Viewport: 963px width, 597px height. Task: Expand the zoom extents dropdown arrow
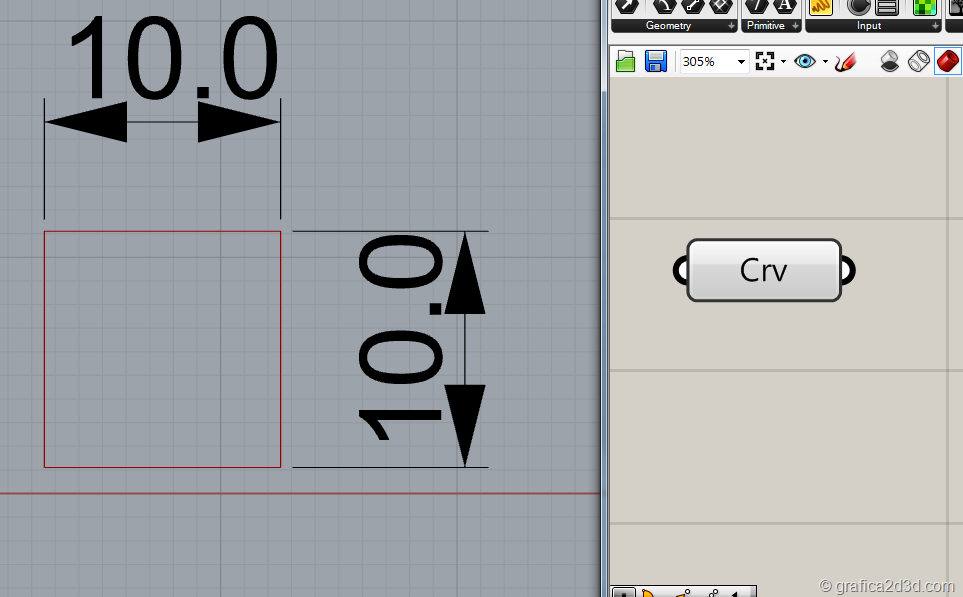pyautogui.click(x=782, y=62)
